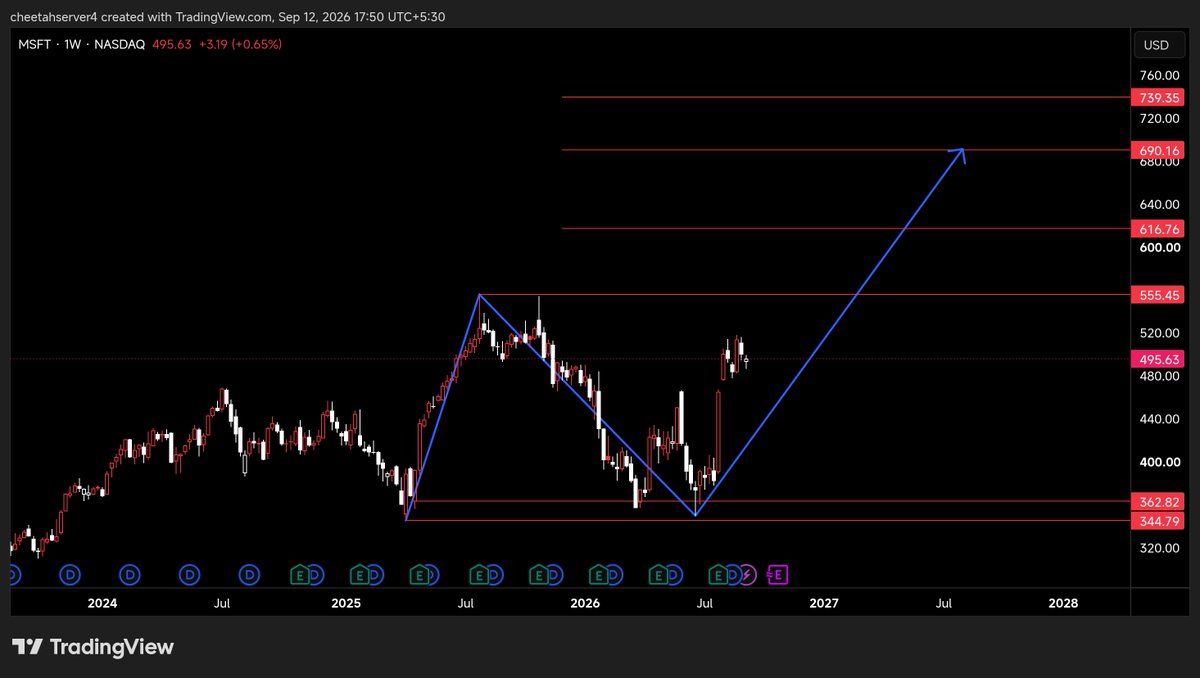Click the NASDAQ exchange label
1200x678 pixels.
[120, 44]
